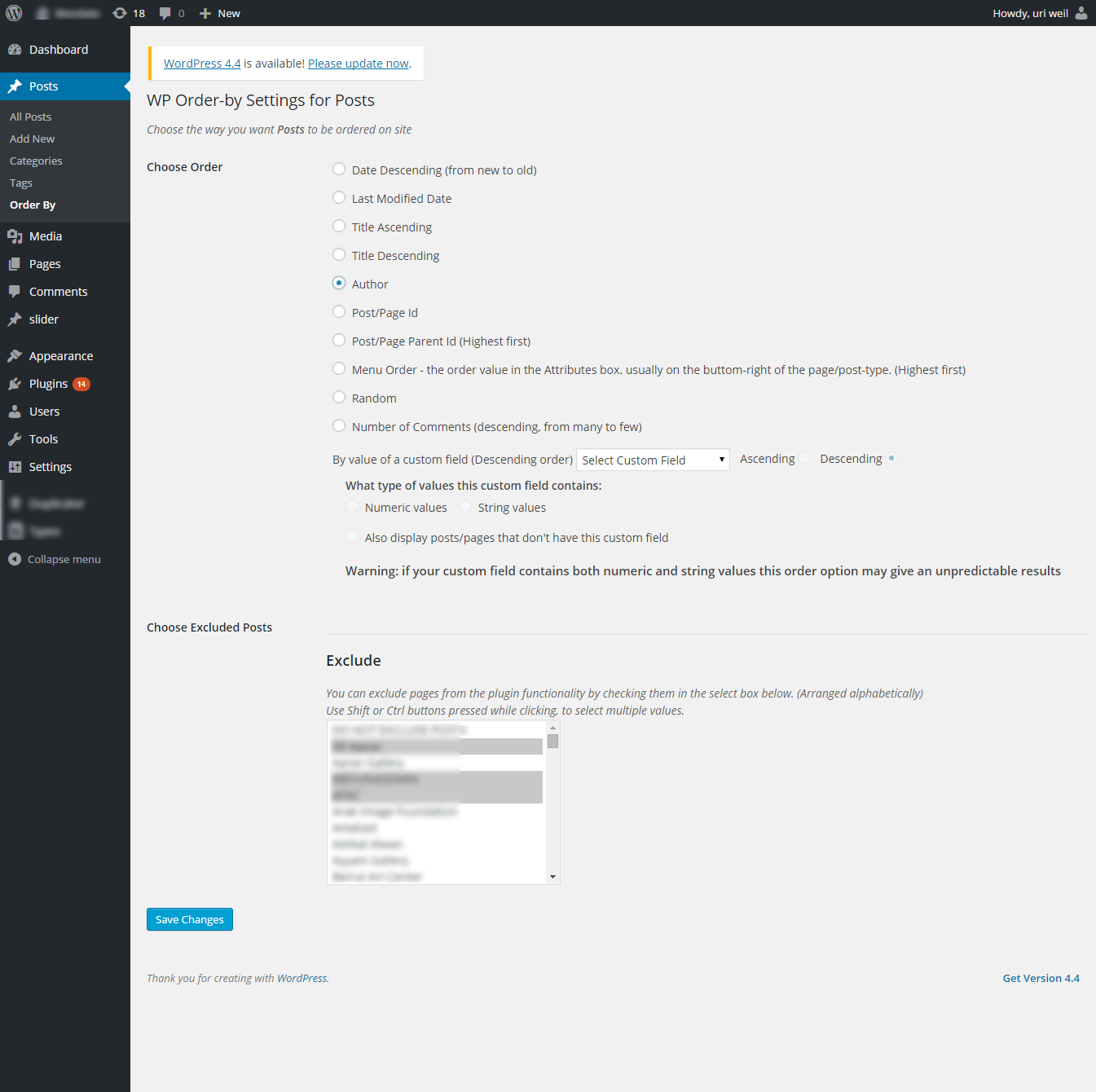
Task: Open Add New submenu item
Action: 33,139
